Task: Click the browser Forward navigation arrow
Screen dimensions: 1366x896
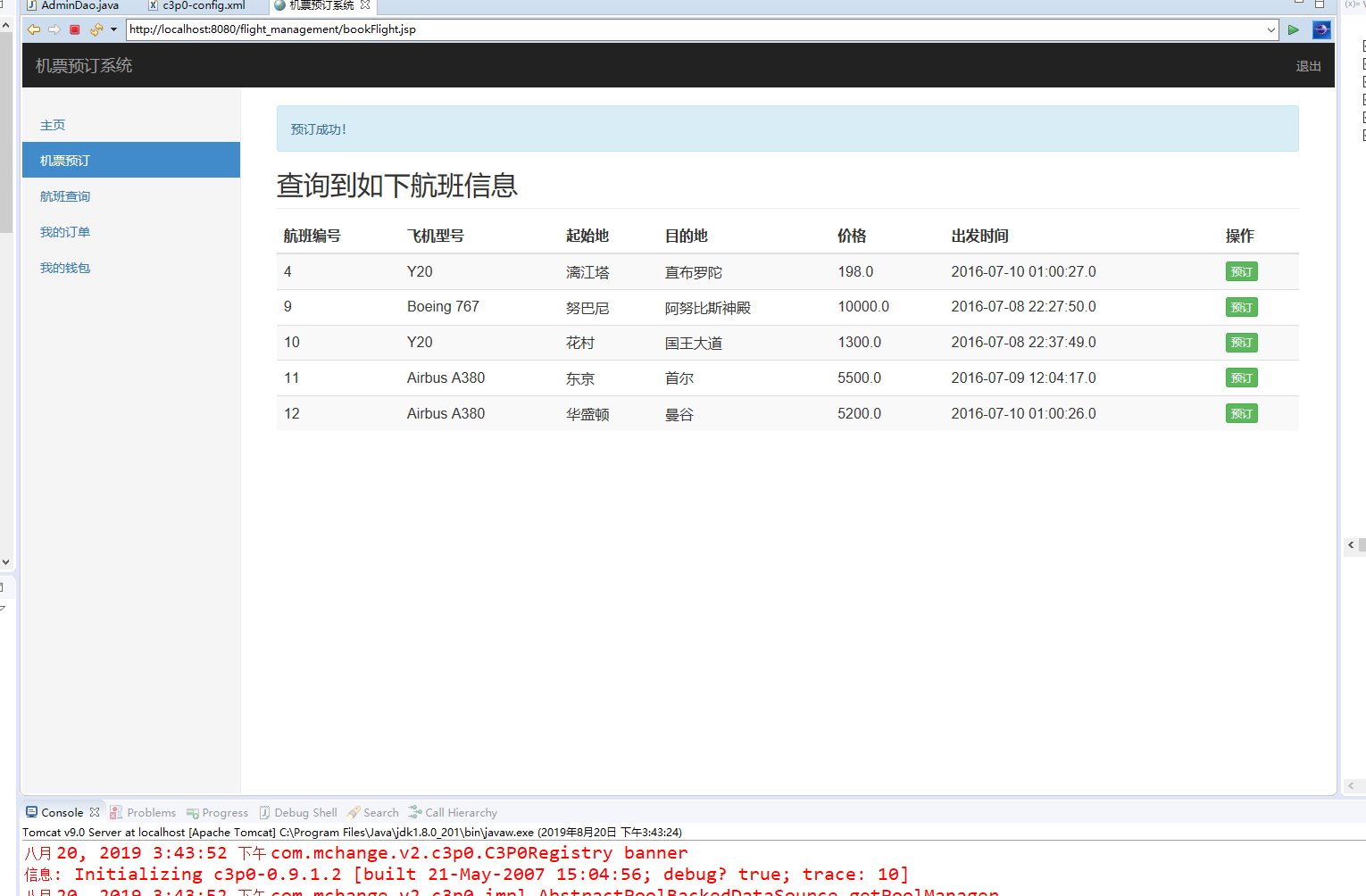Action: (54, 29)
